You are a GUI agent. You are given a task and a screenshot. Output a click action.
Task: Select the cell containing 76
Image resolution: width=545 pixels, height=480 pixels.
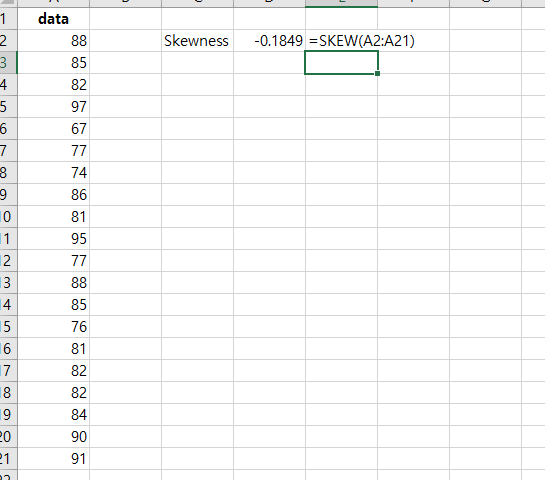(54, 327)
